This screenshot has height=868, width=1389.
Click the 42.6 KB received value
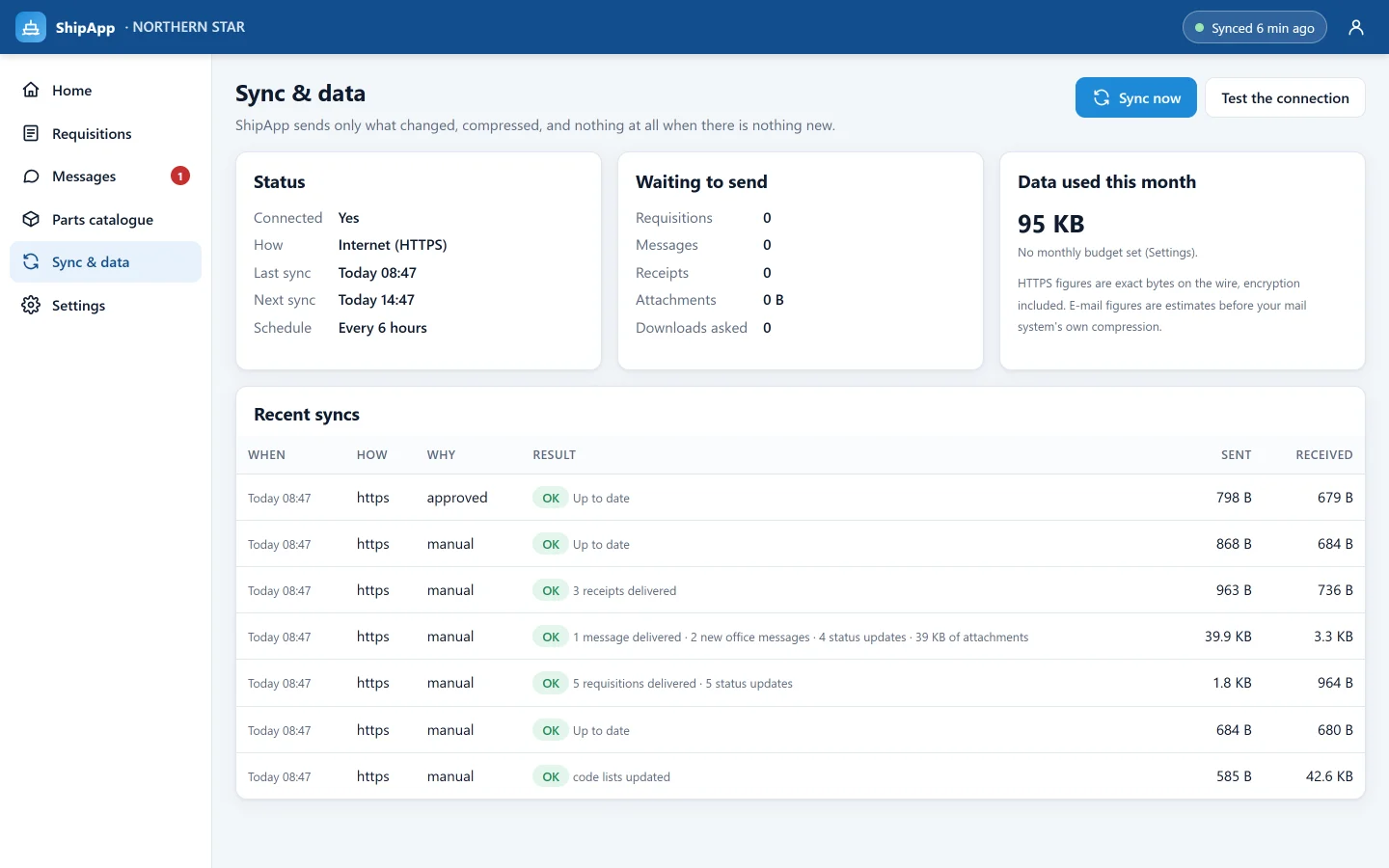(x=1329, y=776)
